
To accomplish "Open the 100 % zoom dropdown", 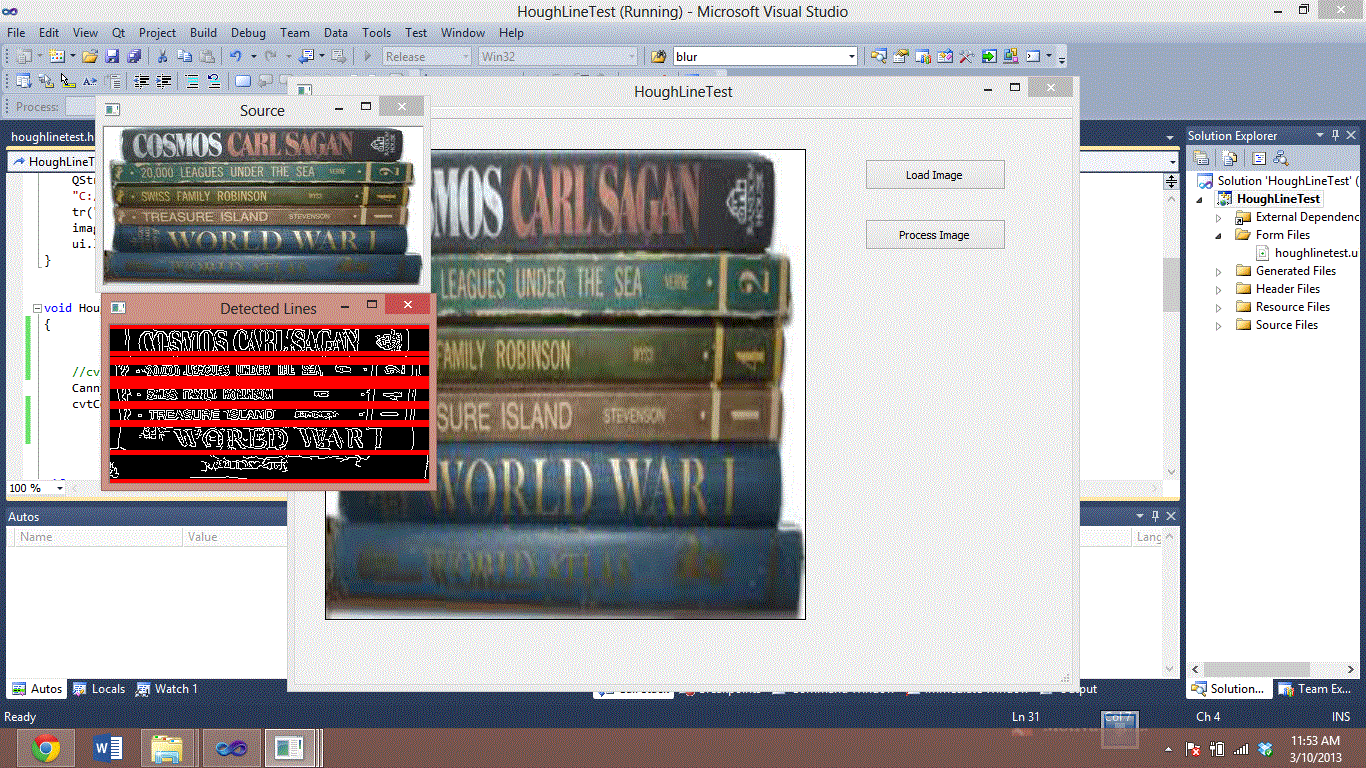I will (60, 488).
